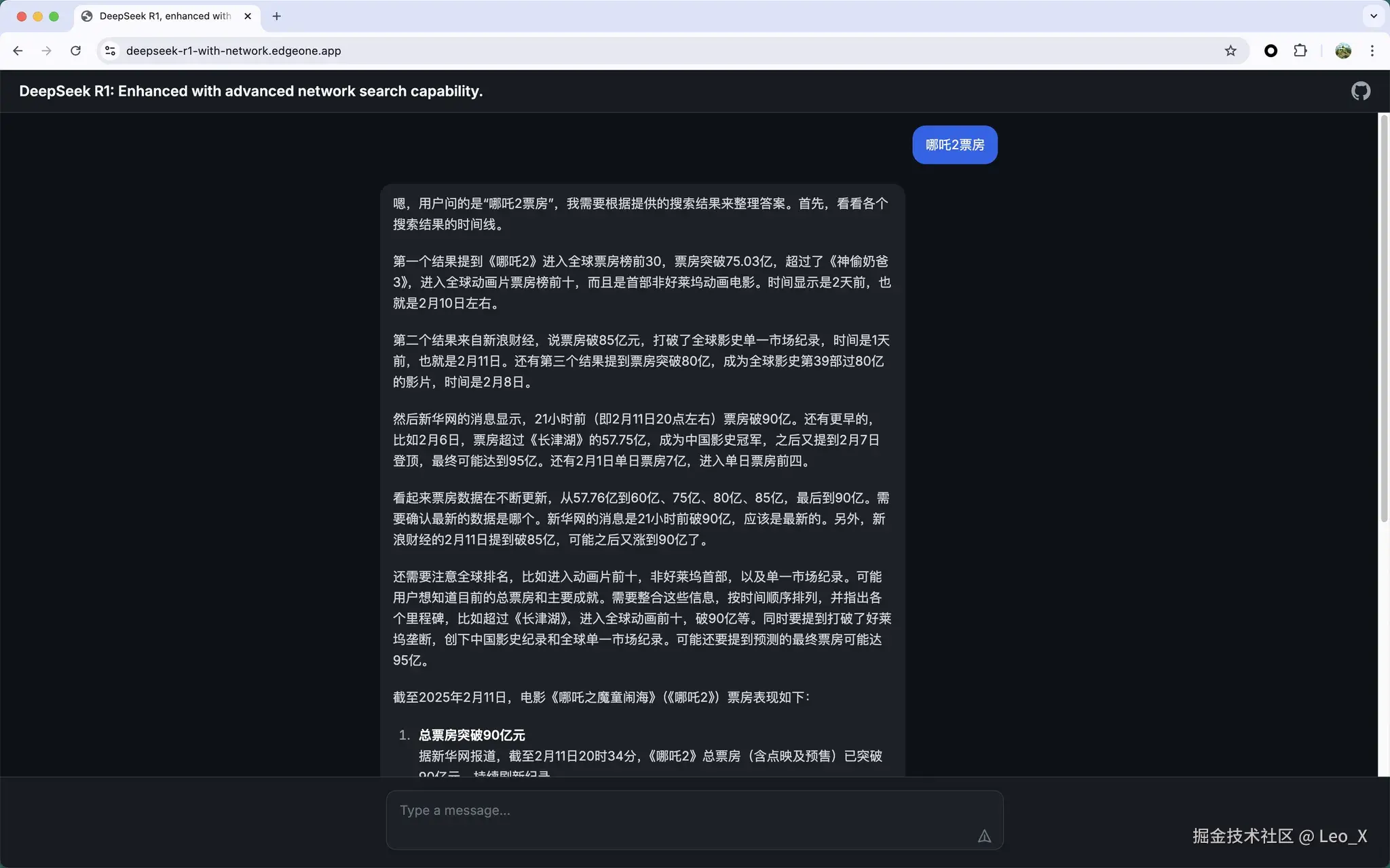Open the Chrome three-dot menu
This screenshot has height=868, width=1390.
tap(1372, 50)
